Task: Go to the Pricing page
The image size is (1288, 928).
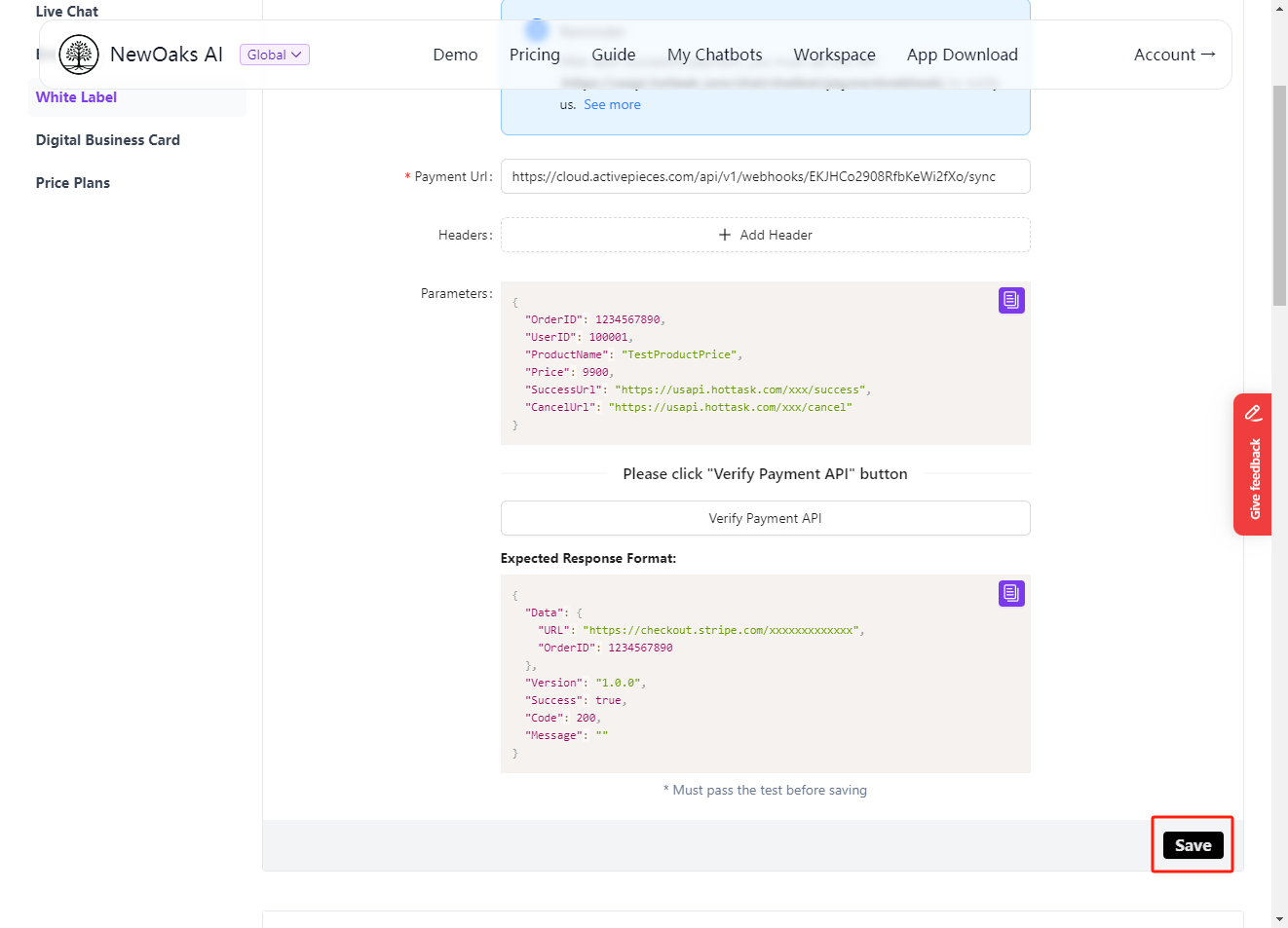Action: coord(534,55)
